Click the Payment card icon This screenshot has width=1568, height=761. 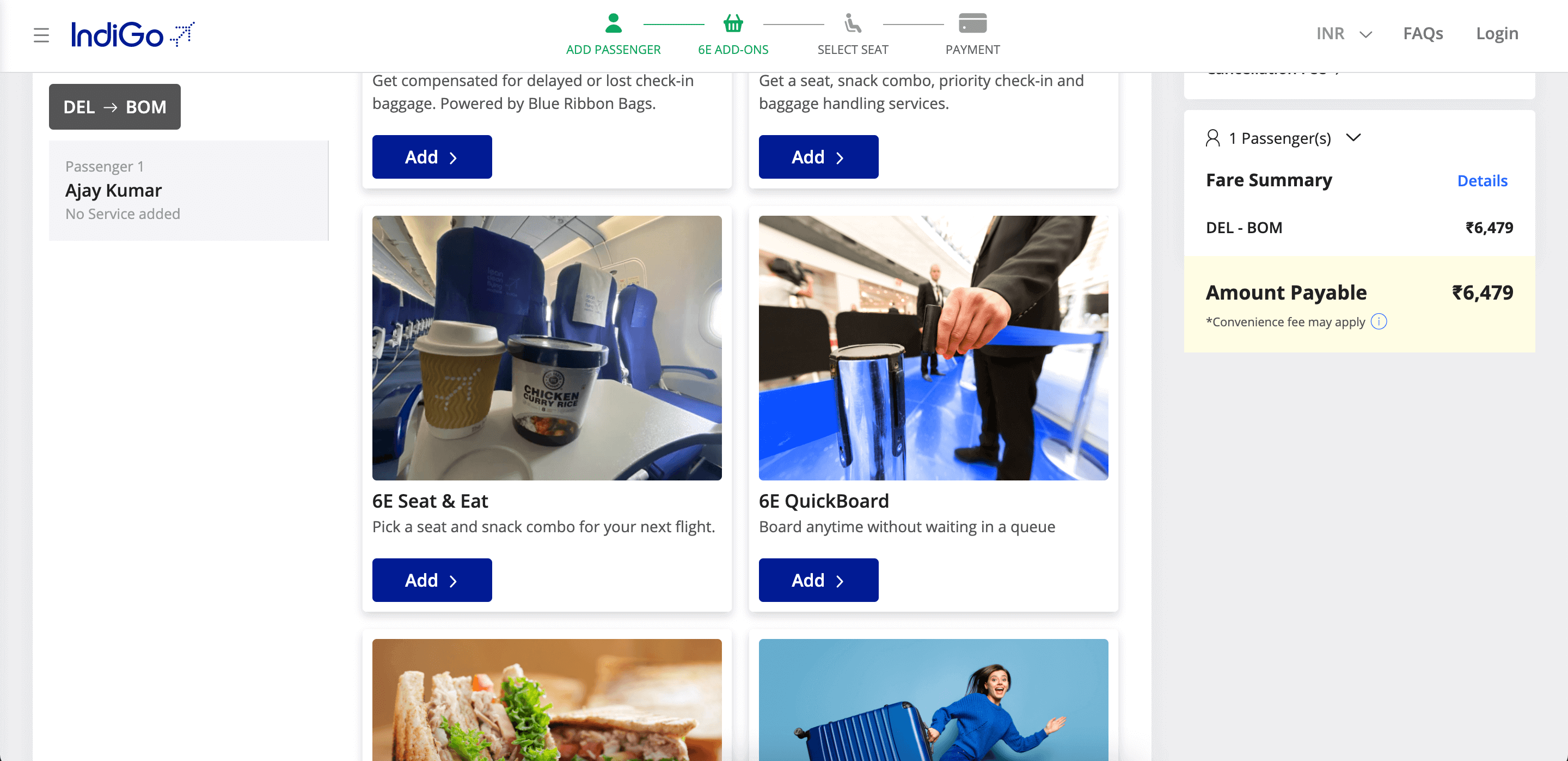(972, 23)
